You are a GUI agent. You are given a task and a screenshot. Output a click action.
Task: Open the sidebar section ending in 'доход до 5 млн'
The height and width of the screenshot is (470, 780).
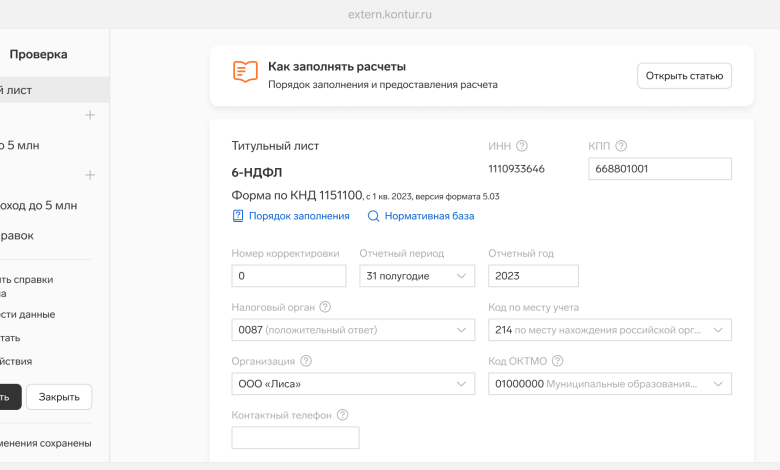pos(40,206)
